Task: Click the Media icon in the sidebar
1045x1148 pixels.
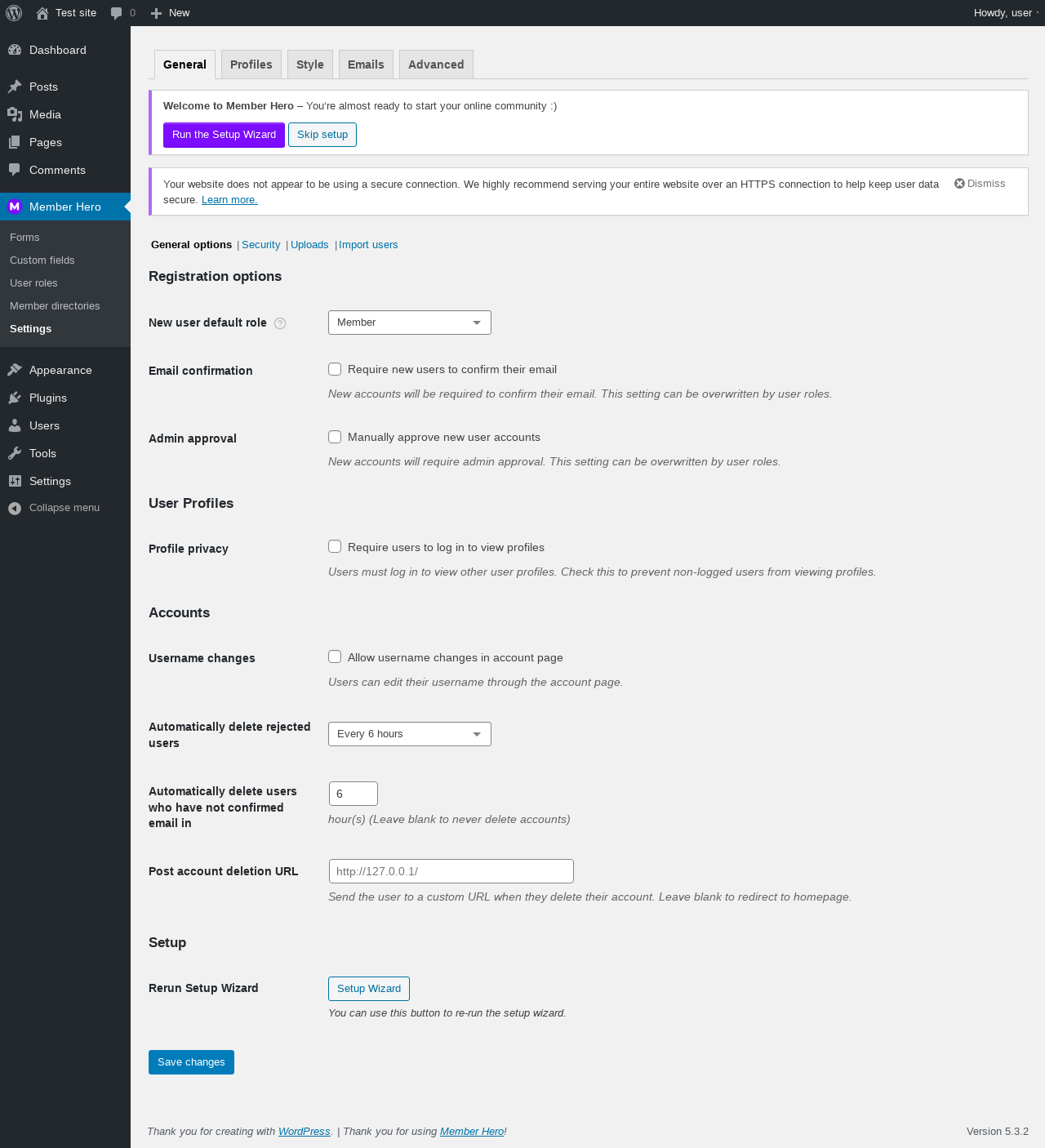Action: 15,114
